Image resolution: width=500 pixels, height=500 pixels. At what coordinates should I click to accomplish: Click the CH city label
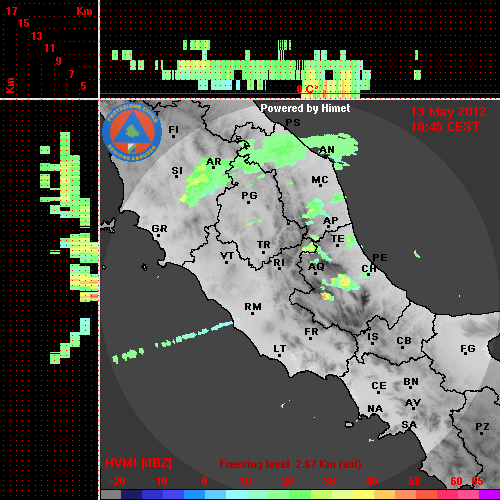pos(369,268)
